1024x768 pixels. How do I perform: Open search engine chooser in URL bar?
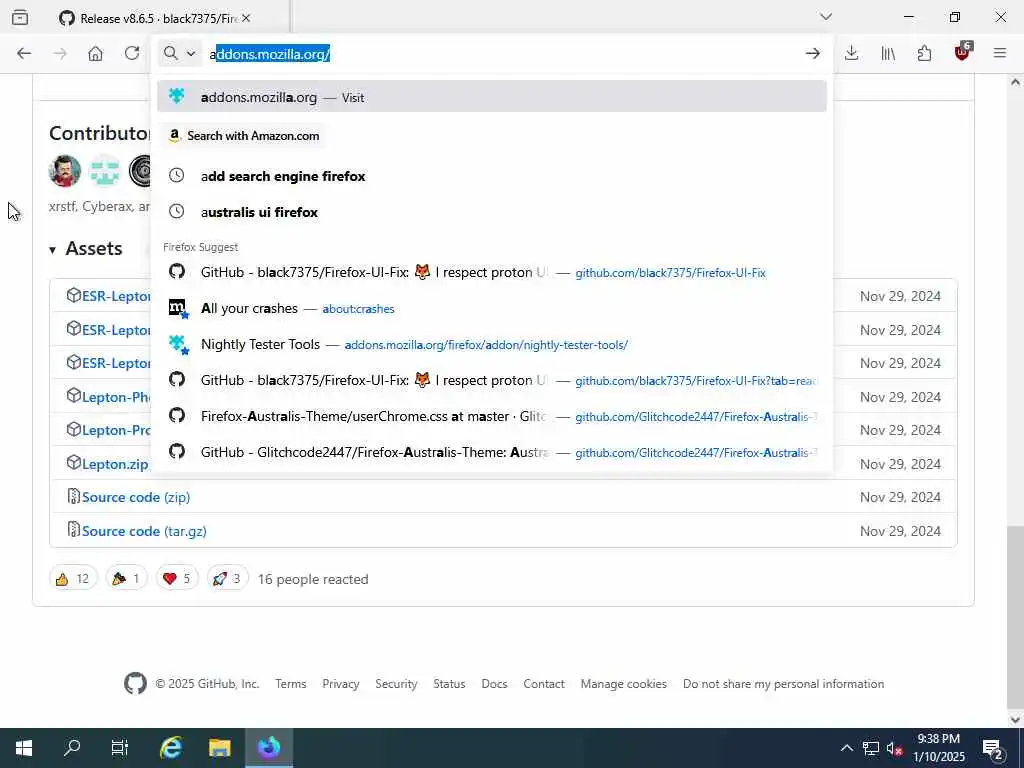coord(180,54)
